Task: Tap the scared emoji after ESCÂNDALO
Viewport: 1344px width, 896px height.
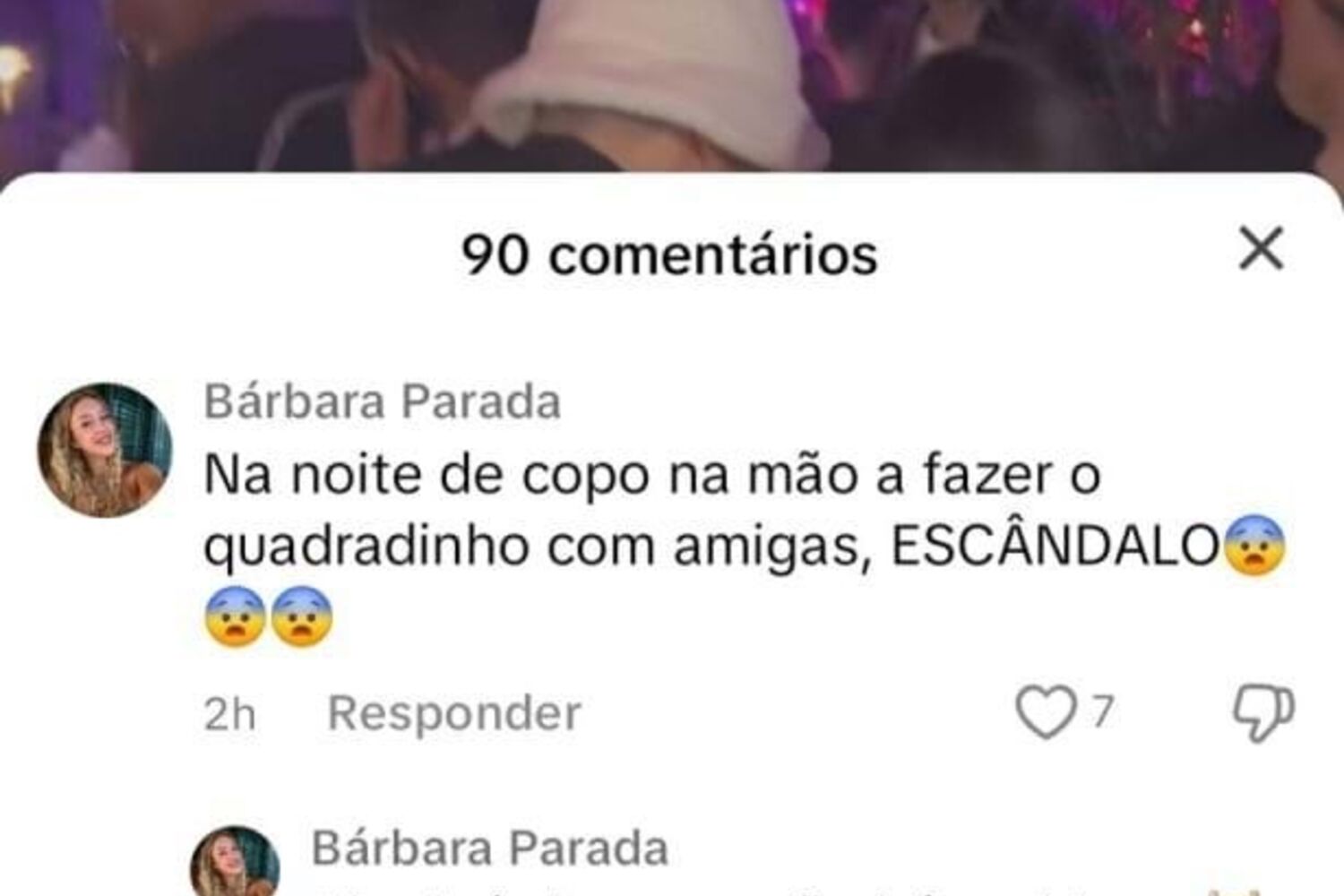Action: click(x=1254, y=545)
